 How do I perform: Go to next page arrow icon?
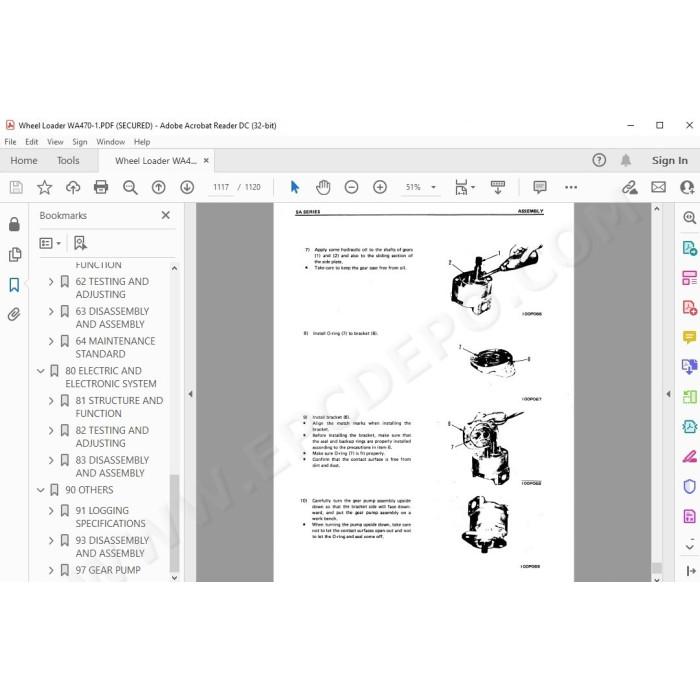pyautogui.click(x=187, y=187)
